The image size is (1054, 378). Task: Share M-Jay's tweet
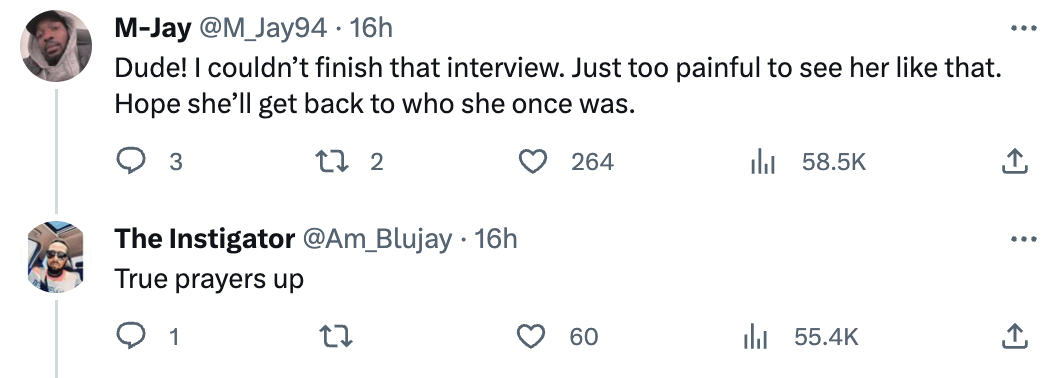coord(1014,161)
